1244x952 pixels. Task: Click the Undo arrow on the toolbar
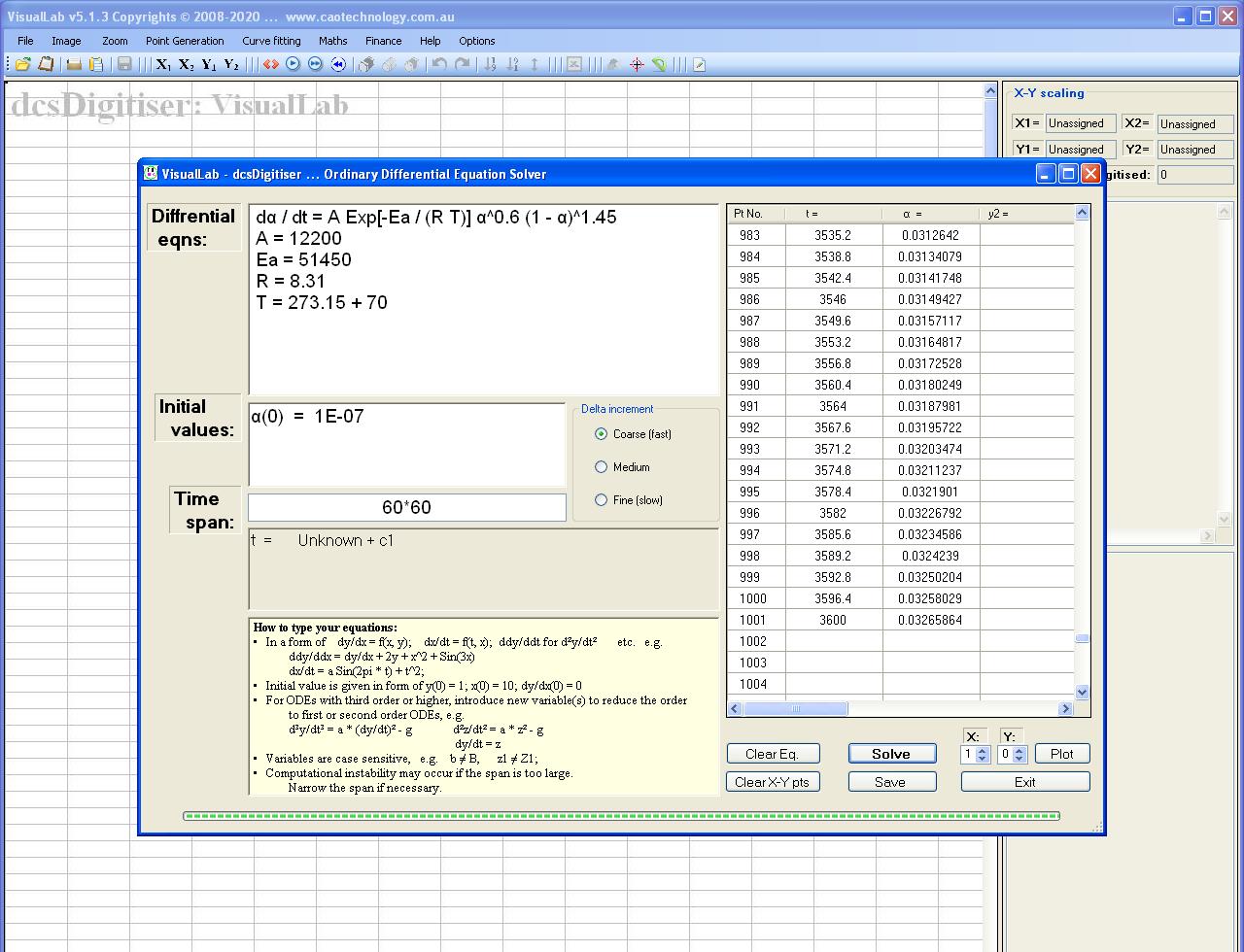[439, 64]
